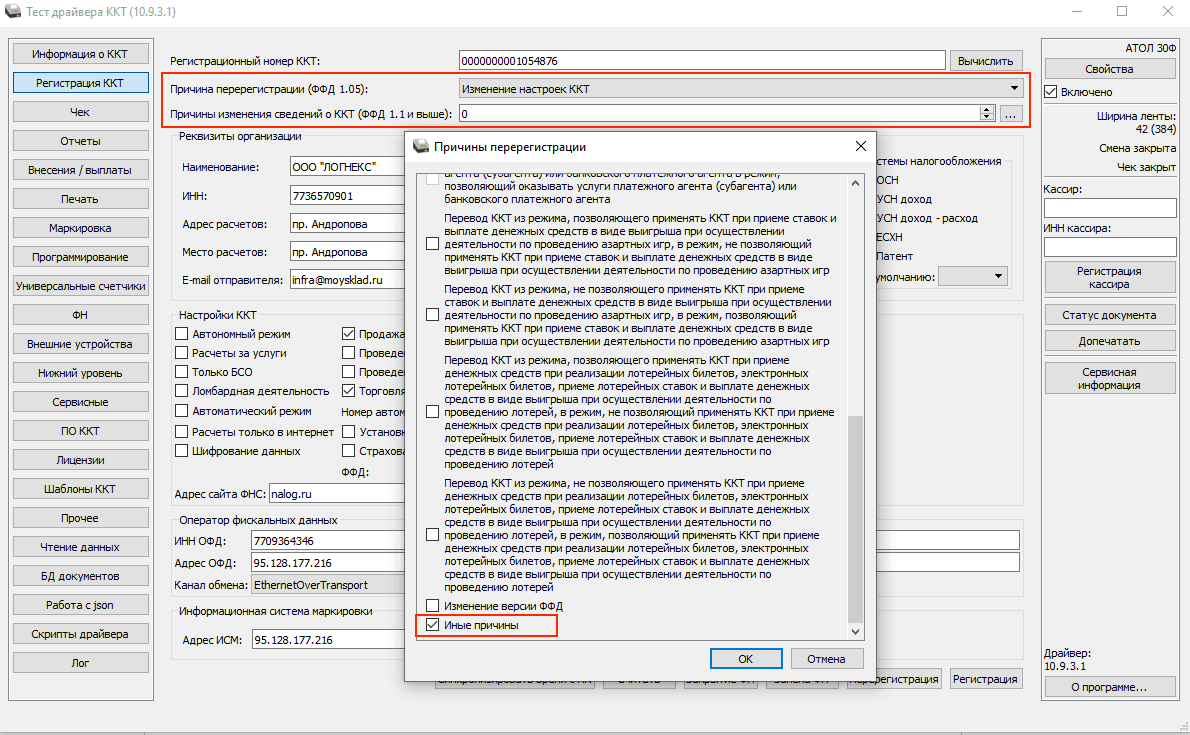
Task: Toggle the Включено checkbox
Action: point(1051,92)
